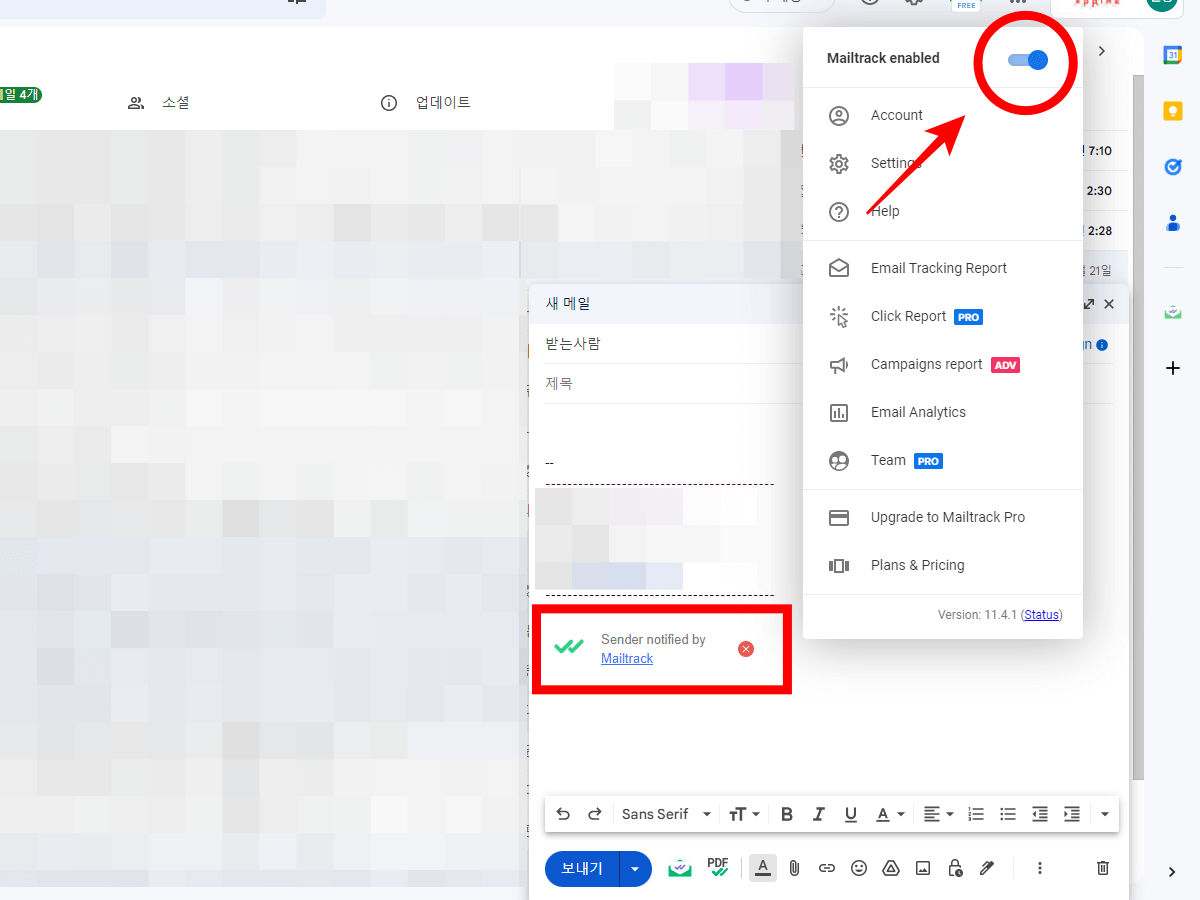The width and height of the screenshot is (1200, 900).
Task: Click the Mailtrack link in signature
Action: click(x=627, y=658)
